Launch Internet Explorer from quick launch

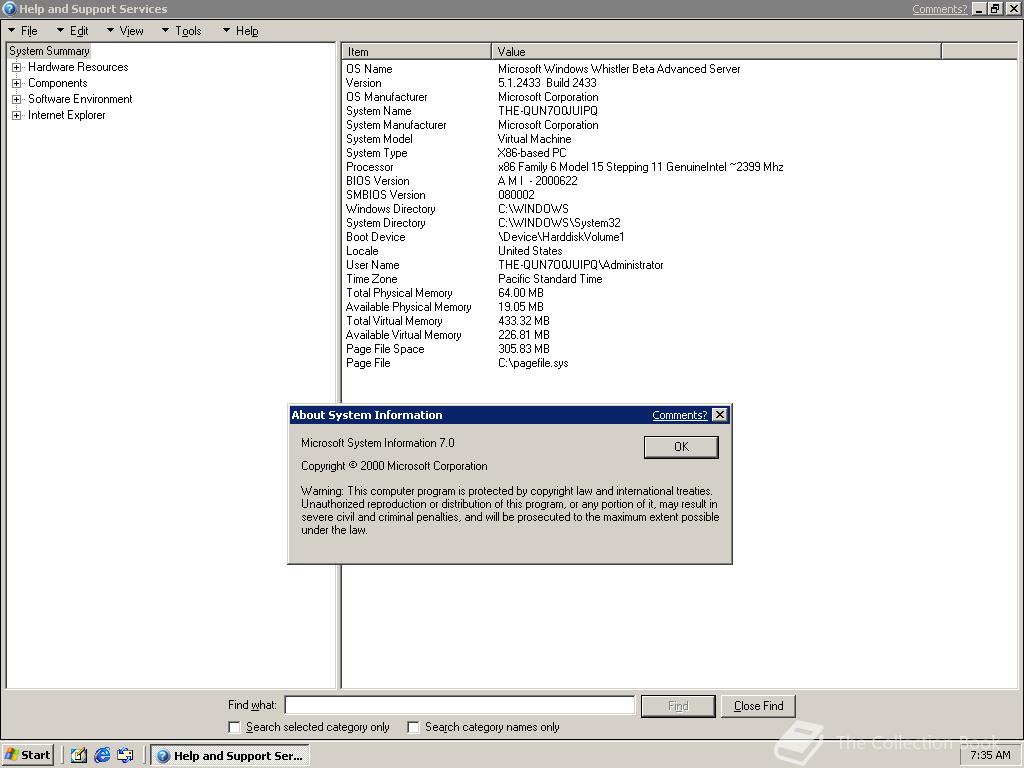[x=102, y=755]
